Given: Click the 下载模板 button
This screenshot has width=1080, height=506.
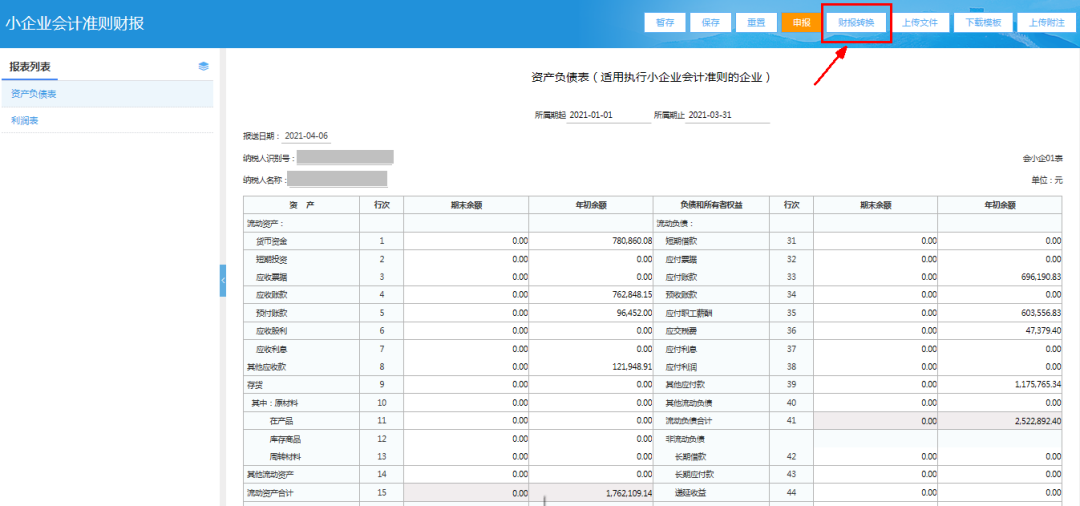Looking at the screenshot, I should (983, 22).
